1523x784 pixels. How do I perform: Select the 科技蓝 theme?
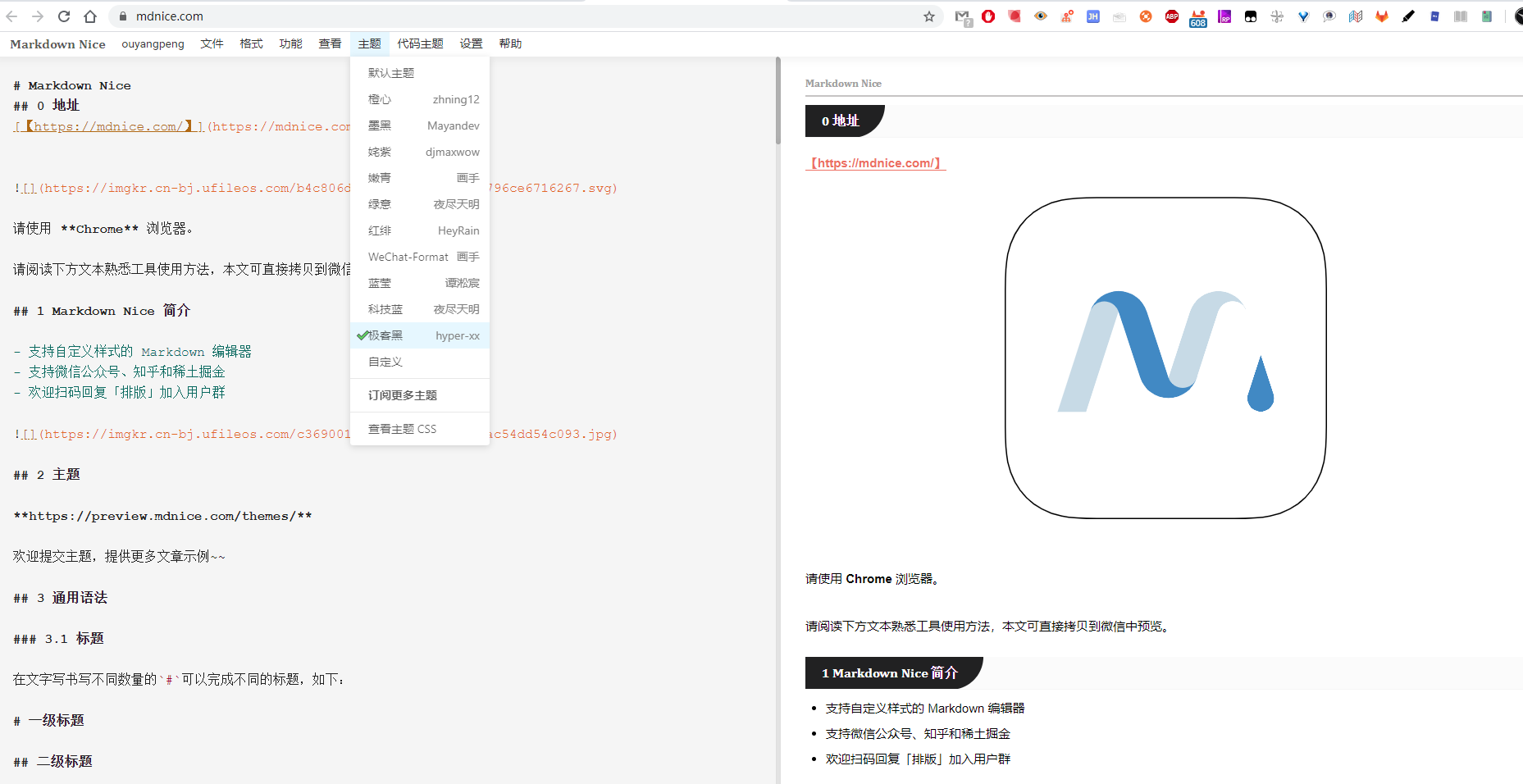pos(420,309)
